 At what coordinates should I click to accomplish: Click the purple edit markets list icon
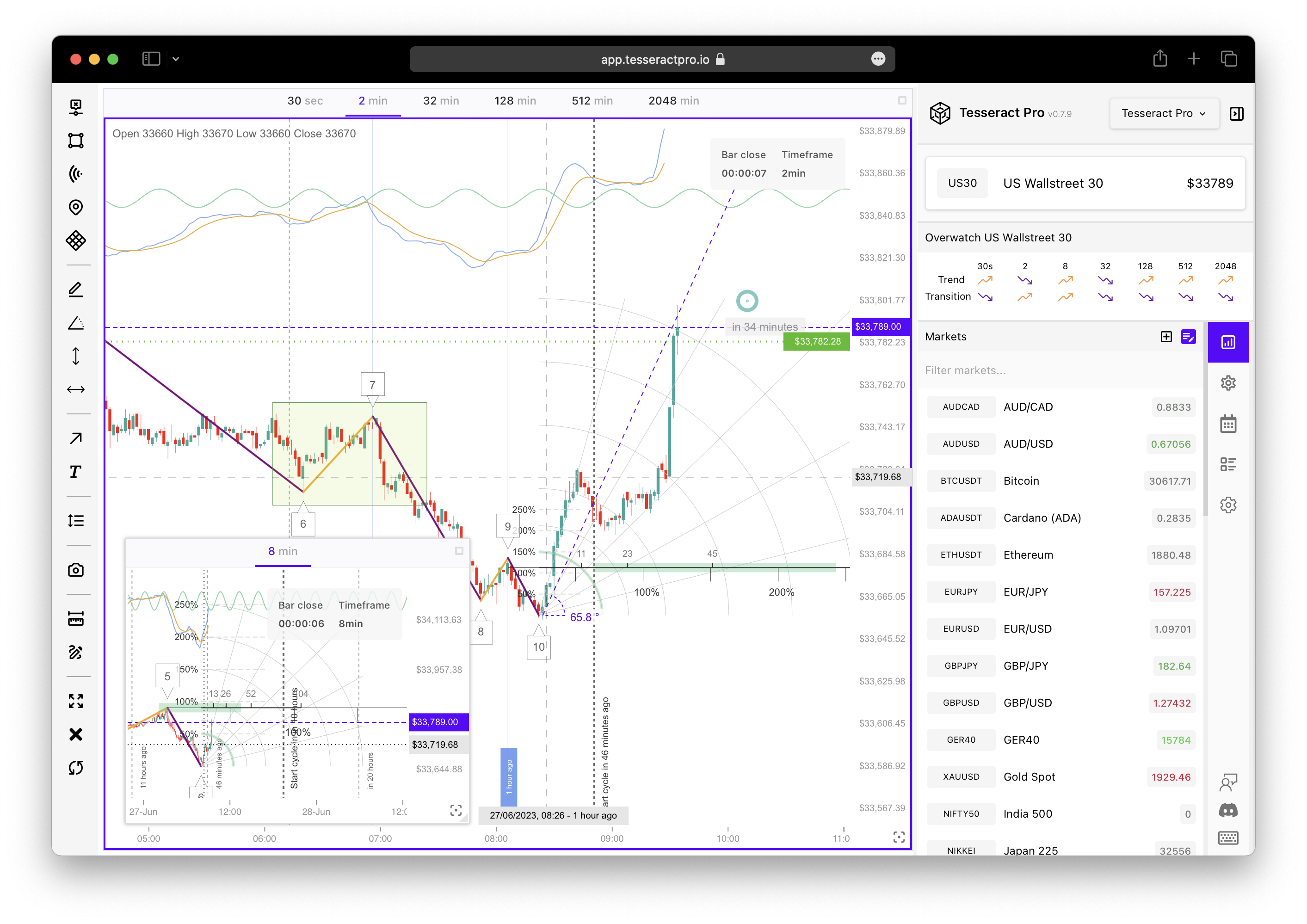[x=1189, y=337]
